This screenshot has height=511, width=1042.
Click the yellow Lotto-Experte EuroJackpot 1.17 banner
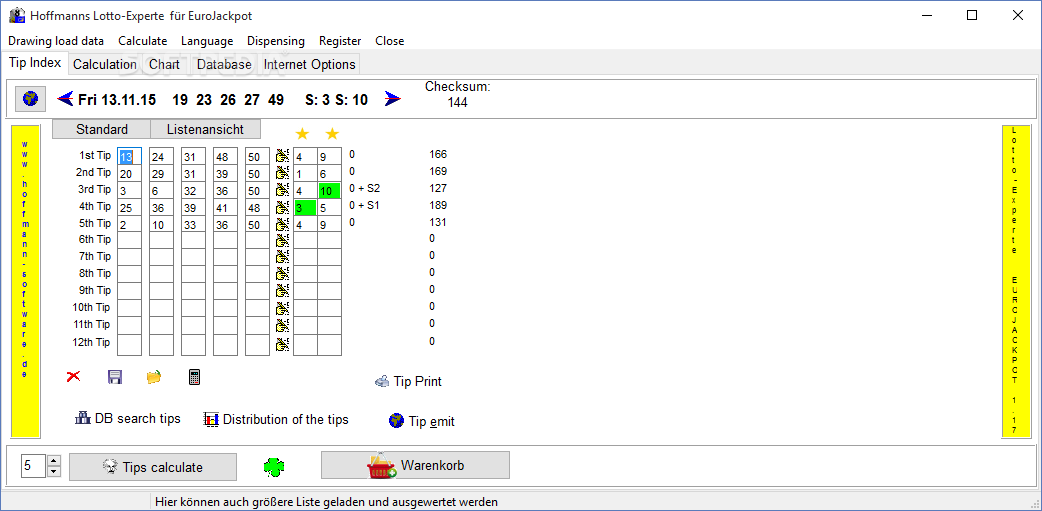(1016, 281)
